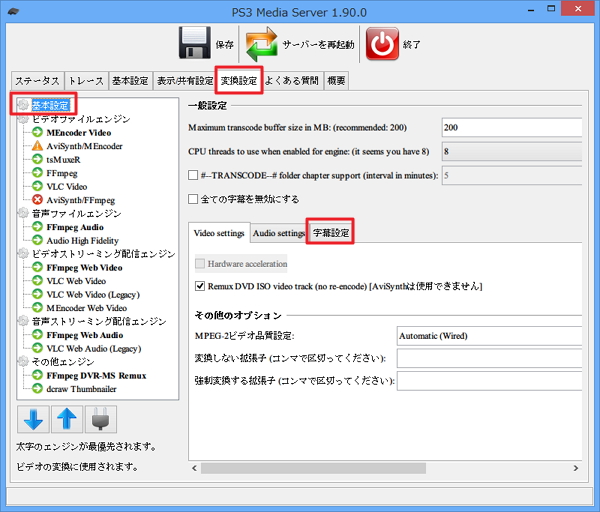Click the plug enable/disable engine button

101,419
